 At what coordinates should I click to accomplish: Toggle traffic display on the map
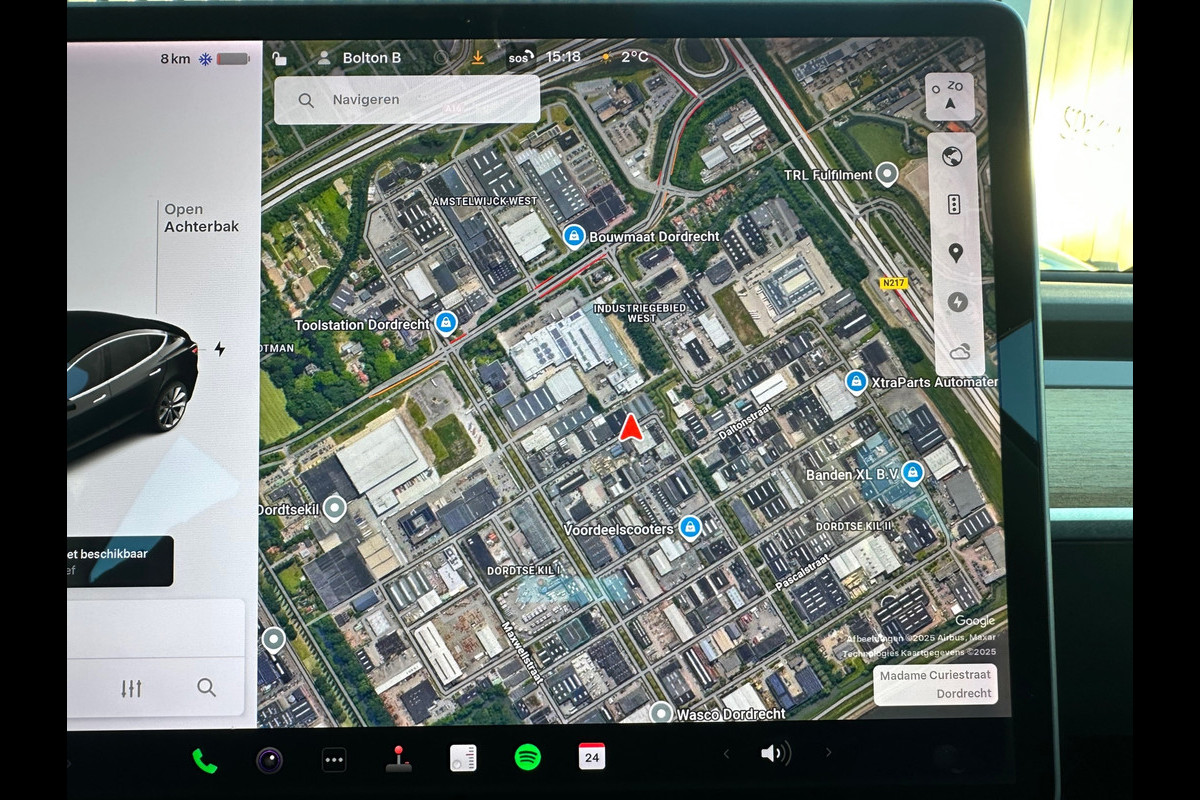tap(954, 204)
